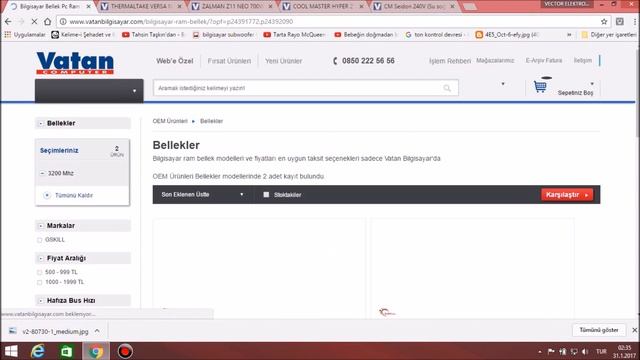The width and height of the screenshot is (640, 360).
Task: Launch Internet Explorer from taskbar
Action: pos(38,351)
